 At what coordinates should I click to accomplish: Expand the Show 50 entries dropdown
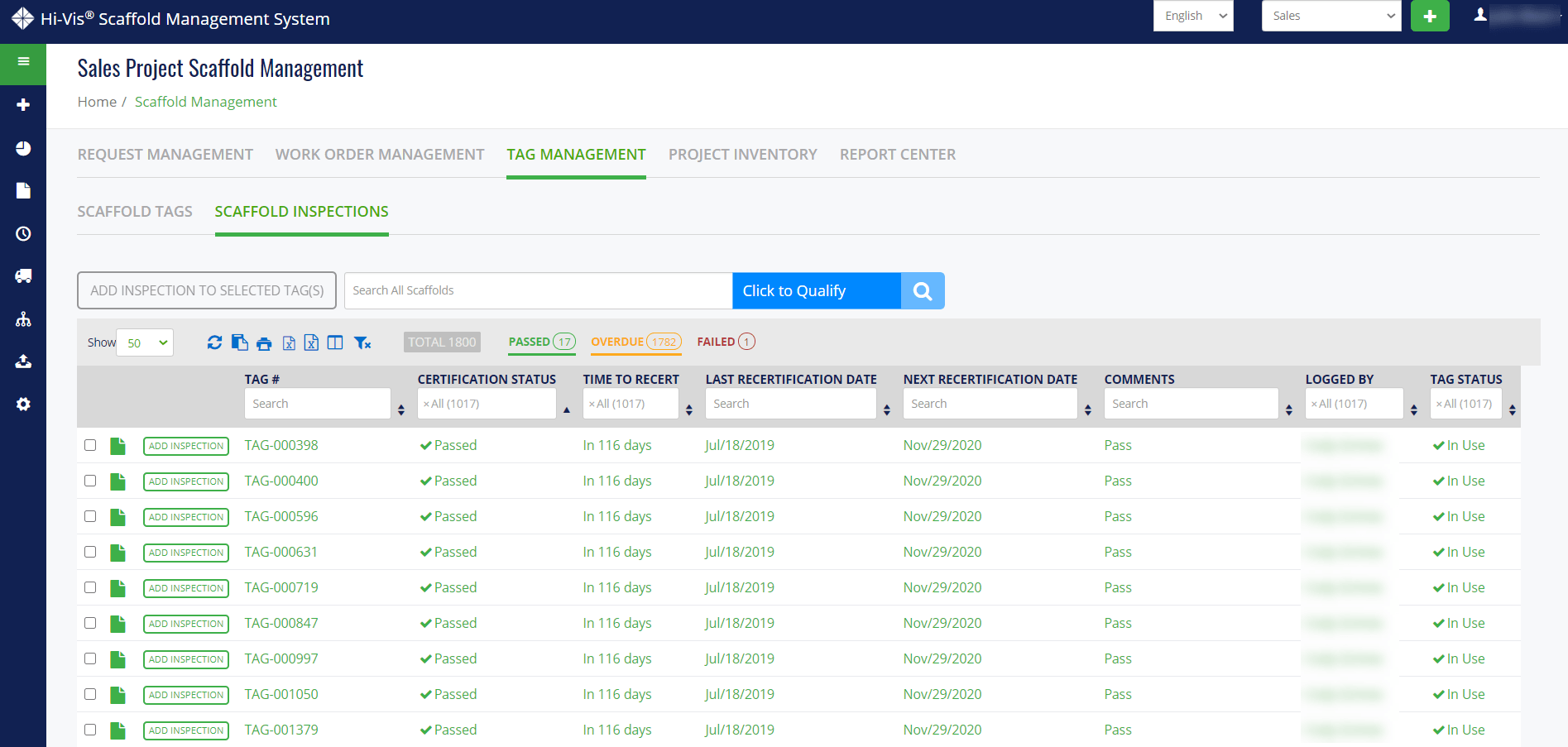[146, 342]
